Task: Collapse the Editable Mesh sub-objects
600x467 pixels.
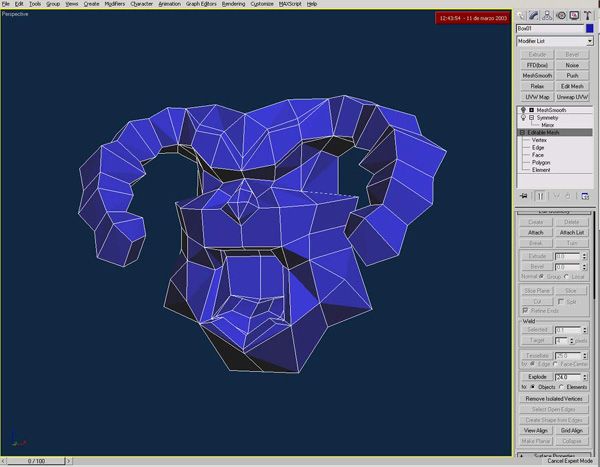Action: [522, 132]
